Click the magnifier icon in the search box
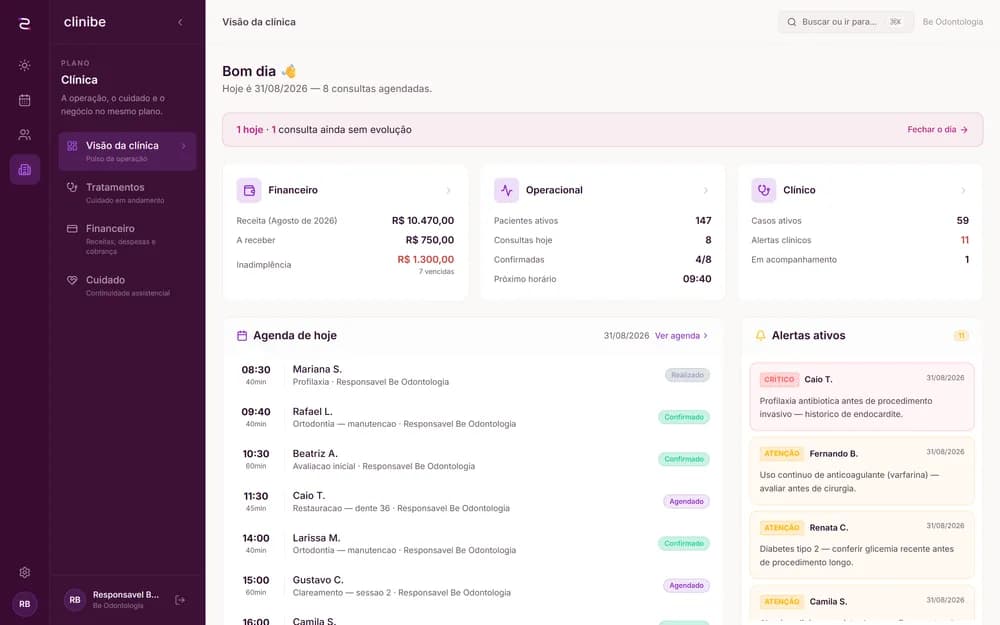Image resolution: width=1000 pixels, height=625 pixels. click(791, 22)
